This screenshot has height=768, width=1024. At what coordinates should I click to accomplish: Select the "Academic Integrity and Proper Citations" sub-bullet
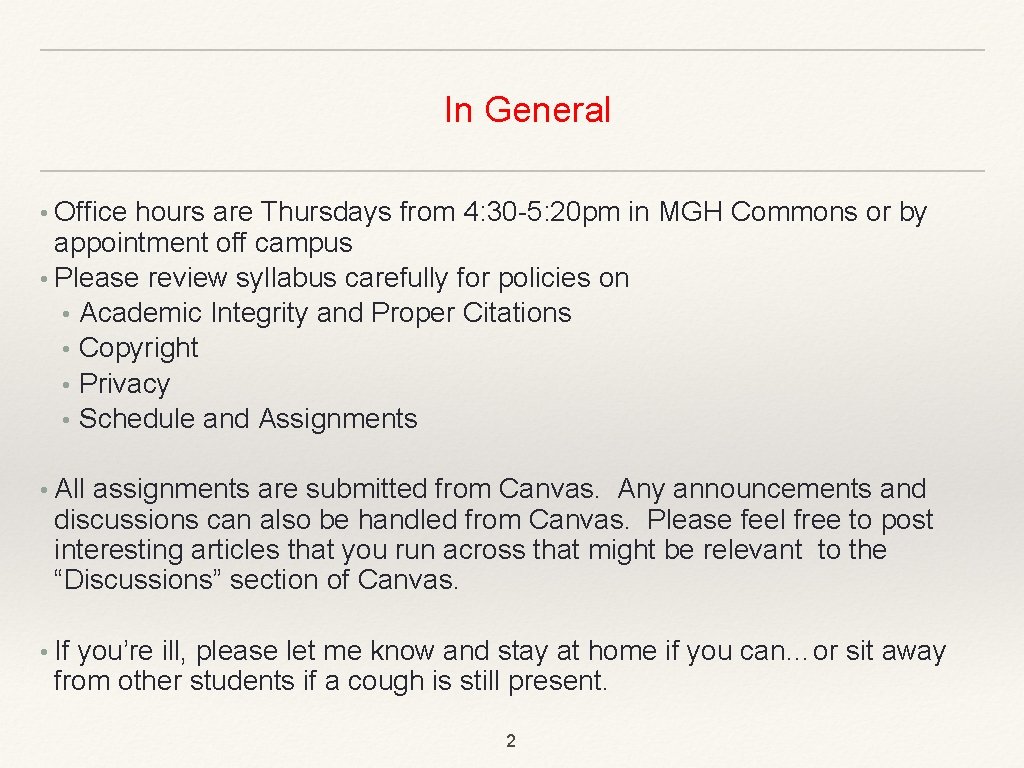(x=325, y=313)
